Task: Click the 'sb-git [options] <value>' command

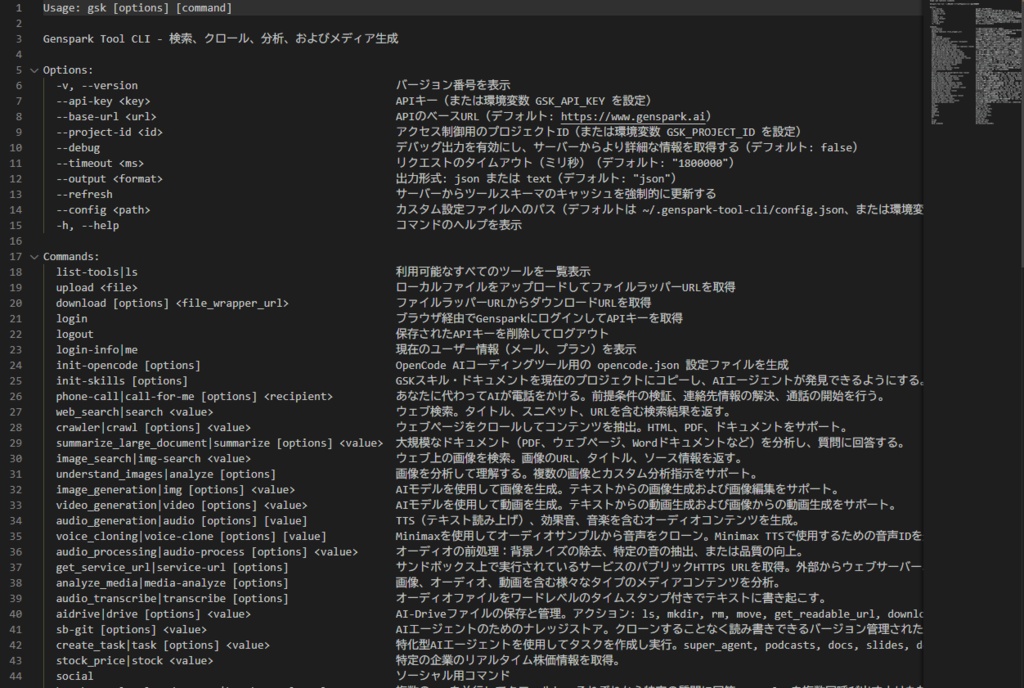Action: (131, 629)
